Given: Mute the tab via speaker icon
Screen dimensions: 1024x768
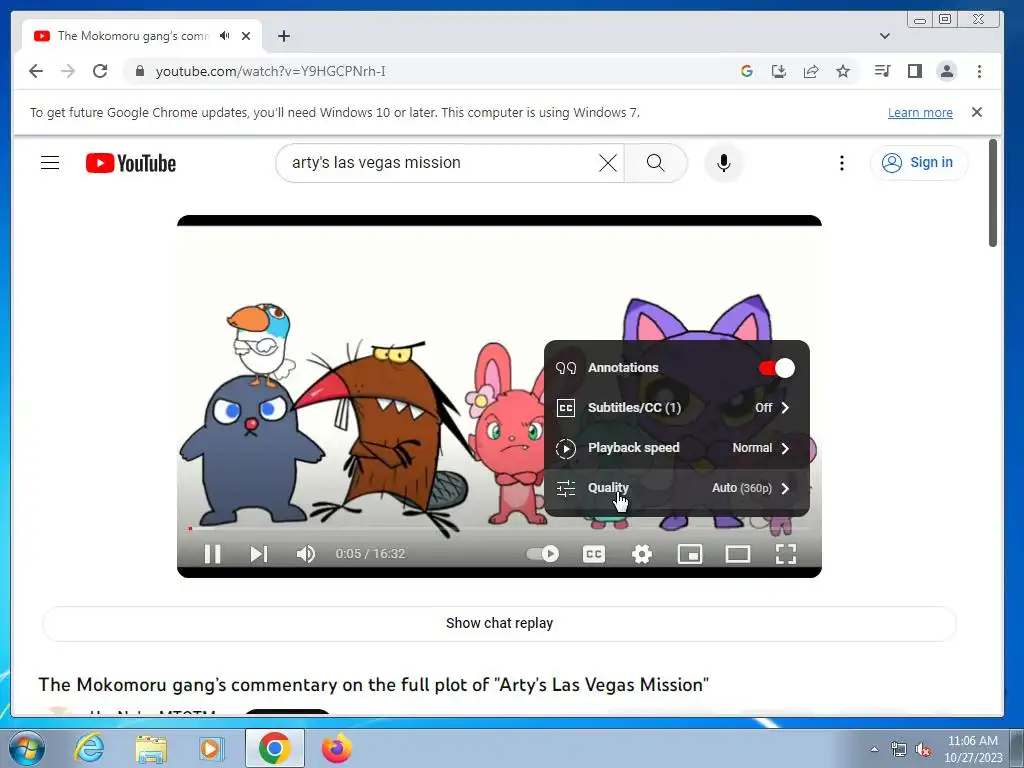Looking at the screenshot, I should click(x=225, y=36).
